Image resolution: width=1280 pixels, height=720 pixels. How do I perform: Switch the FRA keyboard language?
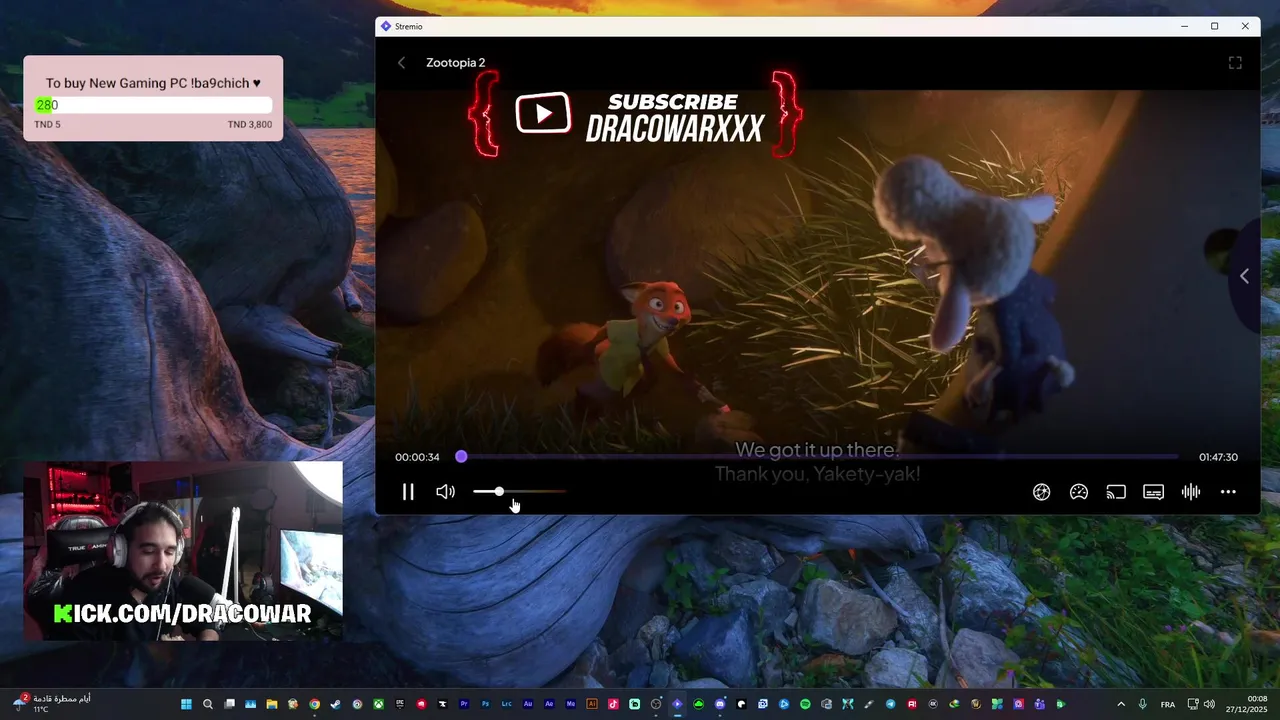[1168, 704]
